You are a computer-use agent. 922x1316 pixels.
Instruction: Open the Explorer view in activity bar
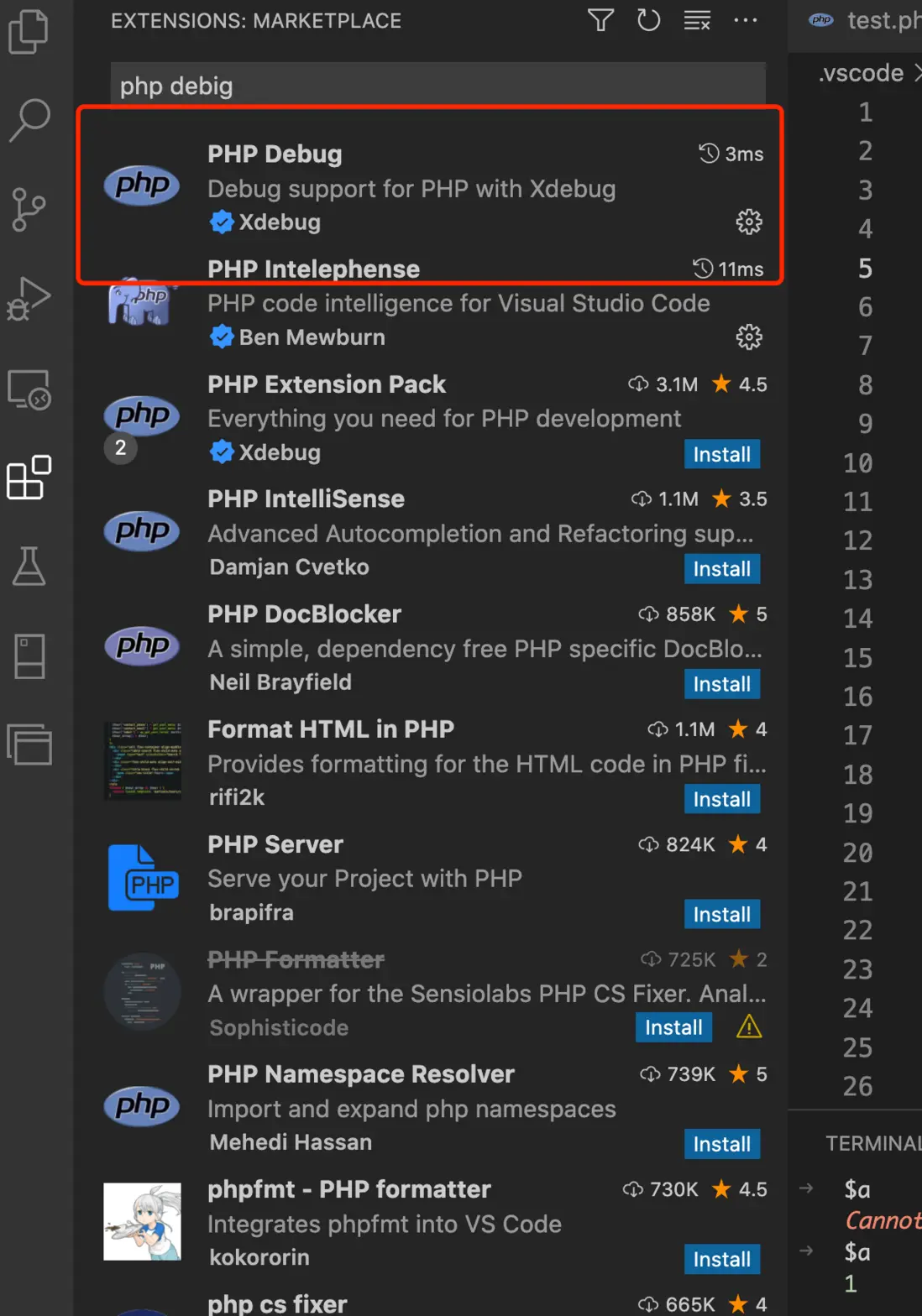pyautogui.click(x=29, y=32)
